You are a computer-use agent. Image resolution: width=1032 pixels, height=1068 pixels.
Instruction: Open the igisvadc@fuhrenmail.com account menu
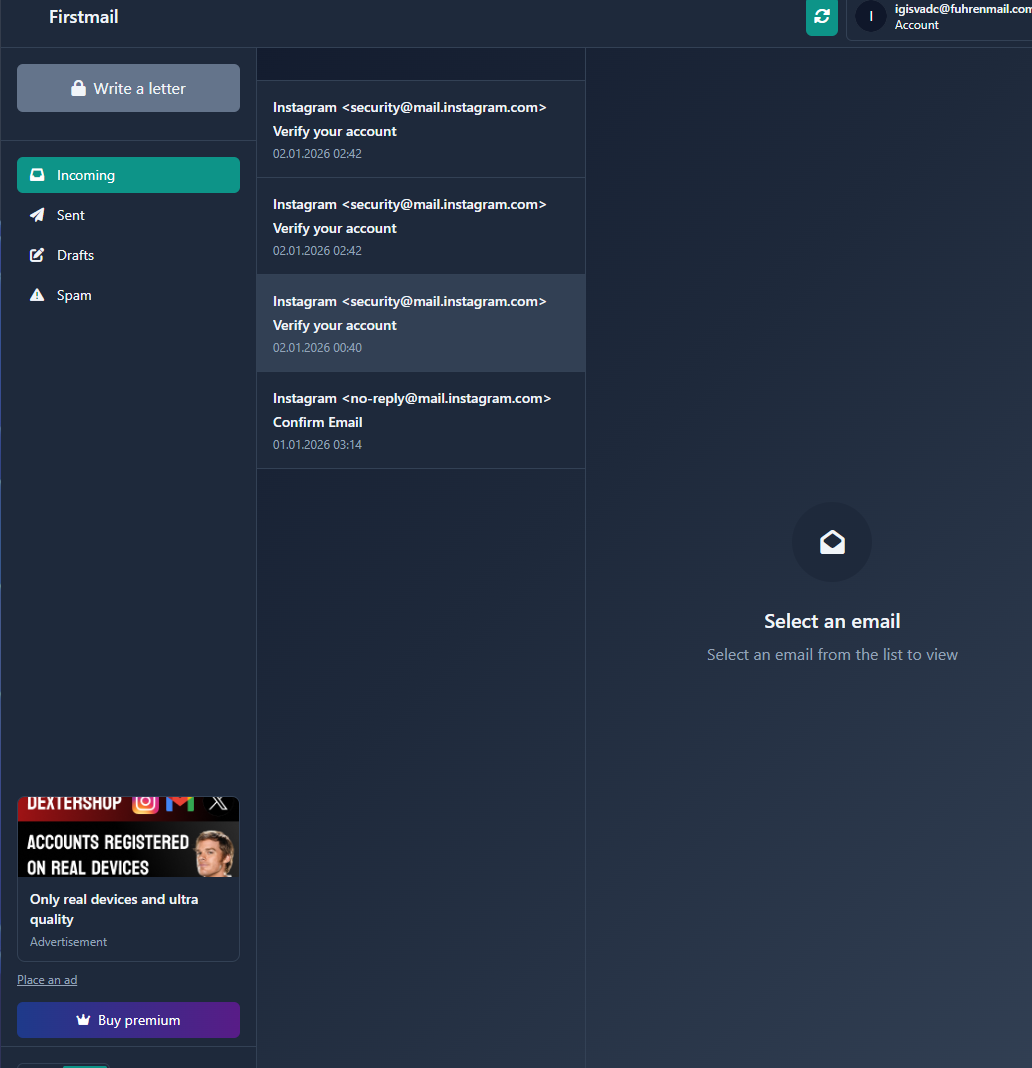click(939, 16)
